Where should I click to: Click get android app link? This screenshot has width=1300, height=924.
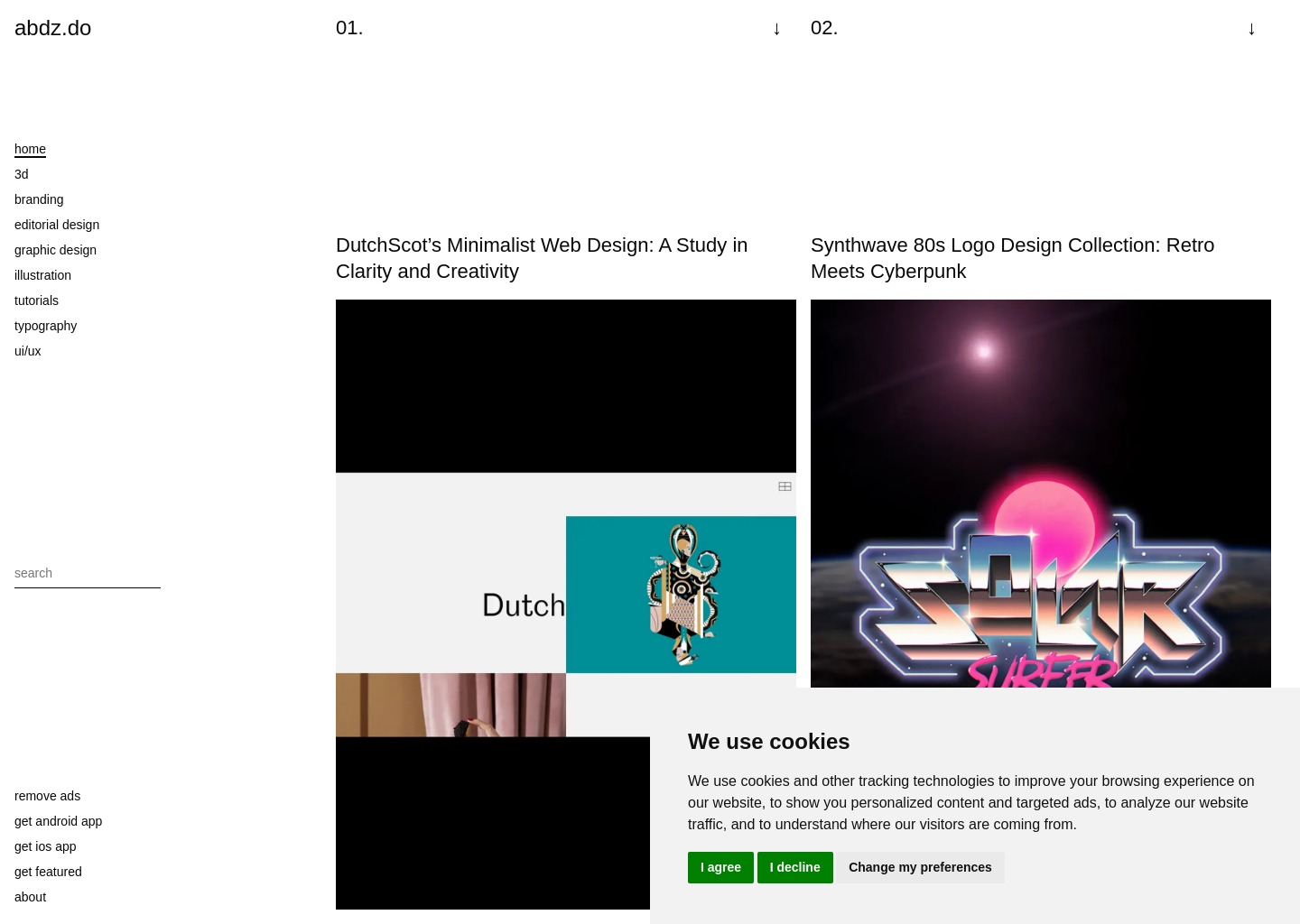click(58, 821)
